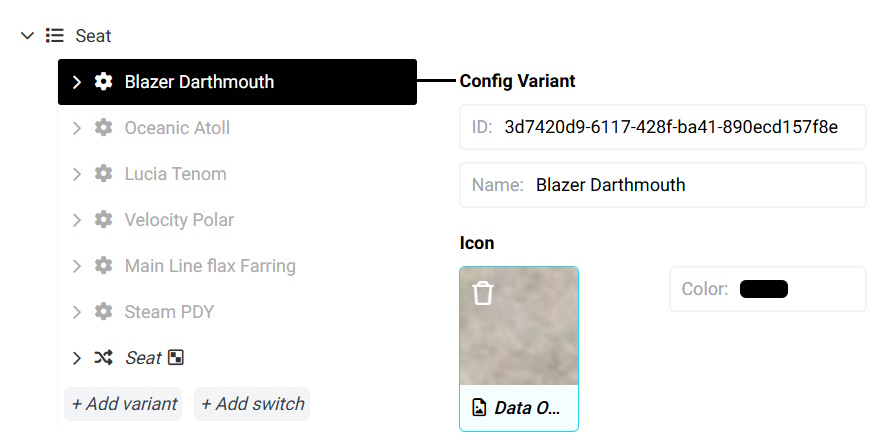Viewport: 881px width, 446px height.
Task: Expand the Blazer Darthmouth variant
Action: [x=77, y=82]
